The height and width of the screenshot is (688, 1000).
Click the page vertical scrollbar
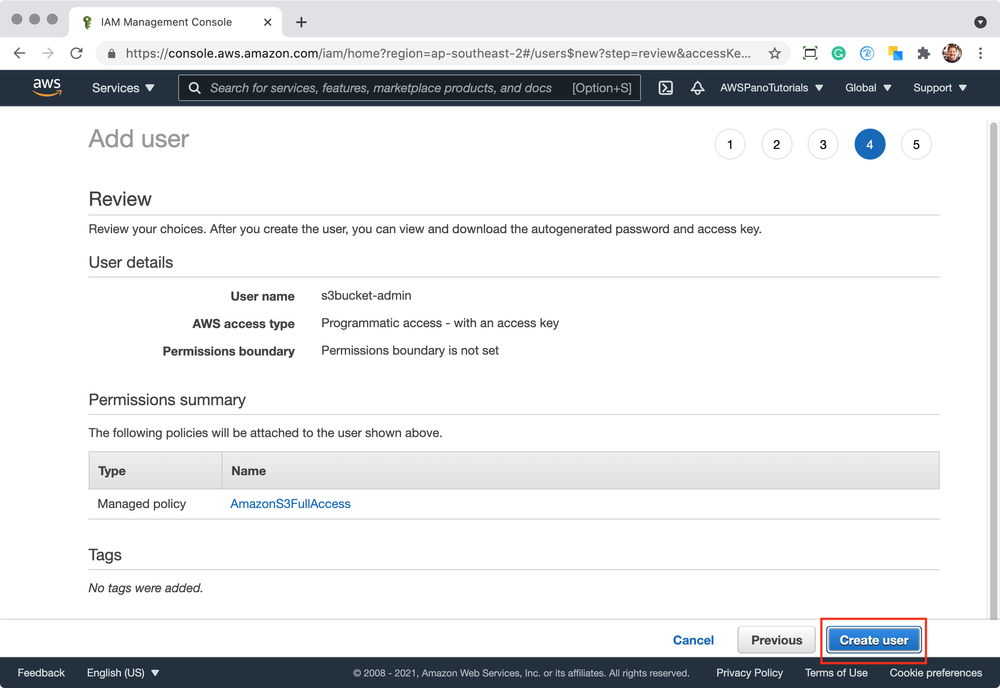[994, 370]
